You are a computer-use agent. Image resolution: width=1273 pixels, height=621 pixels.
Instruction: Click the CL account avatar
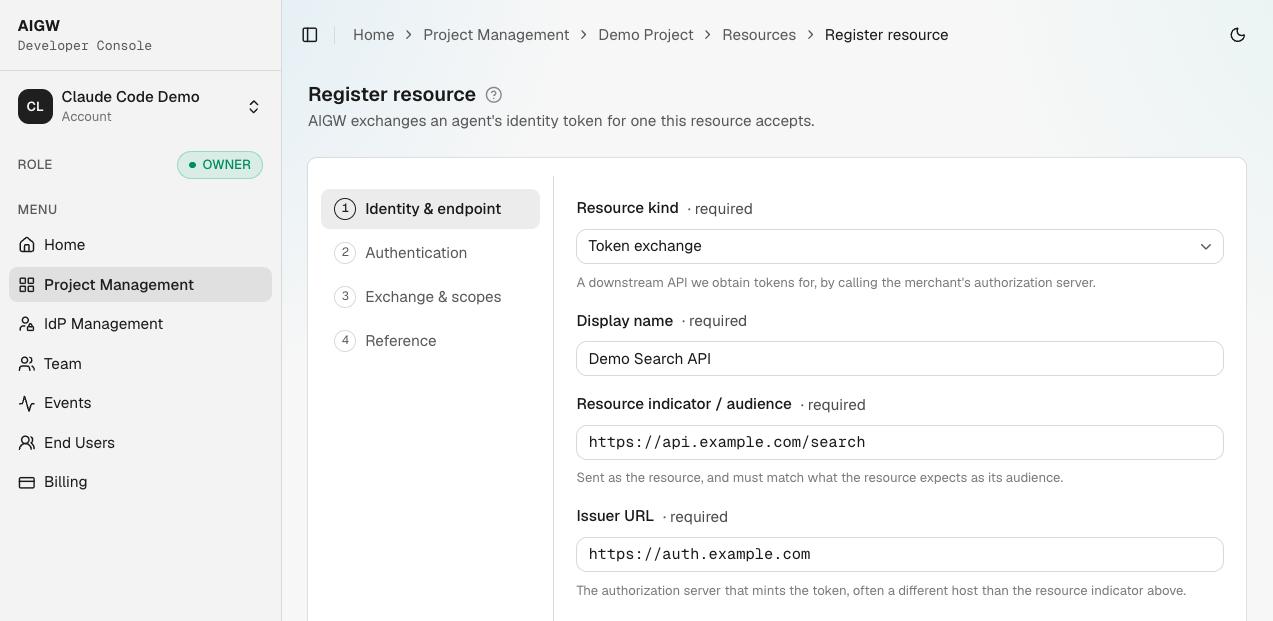pyautogui.click(x=35, y=106)
